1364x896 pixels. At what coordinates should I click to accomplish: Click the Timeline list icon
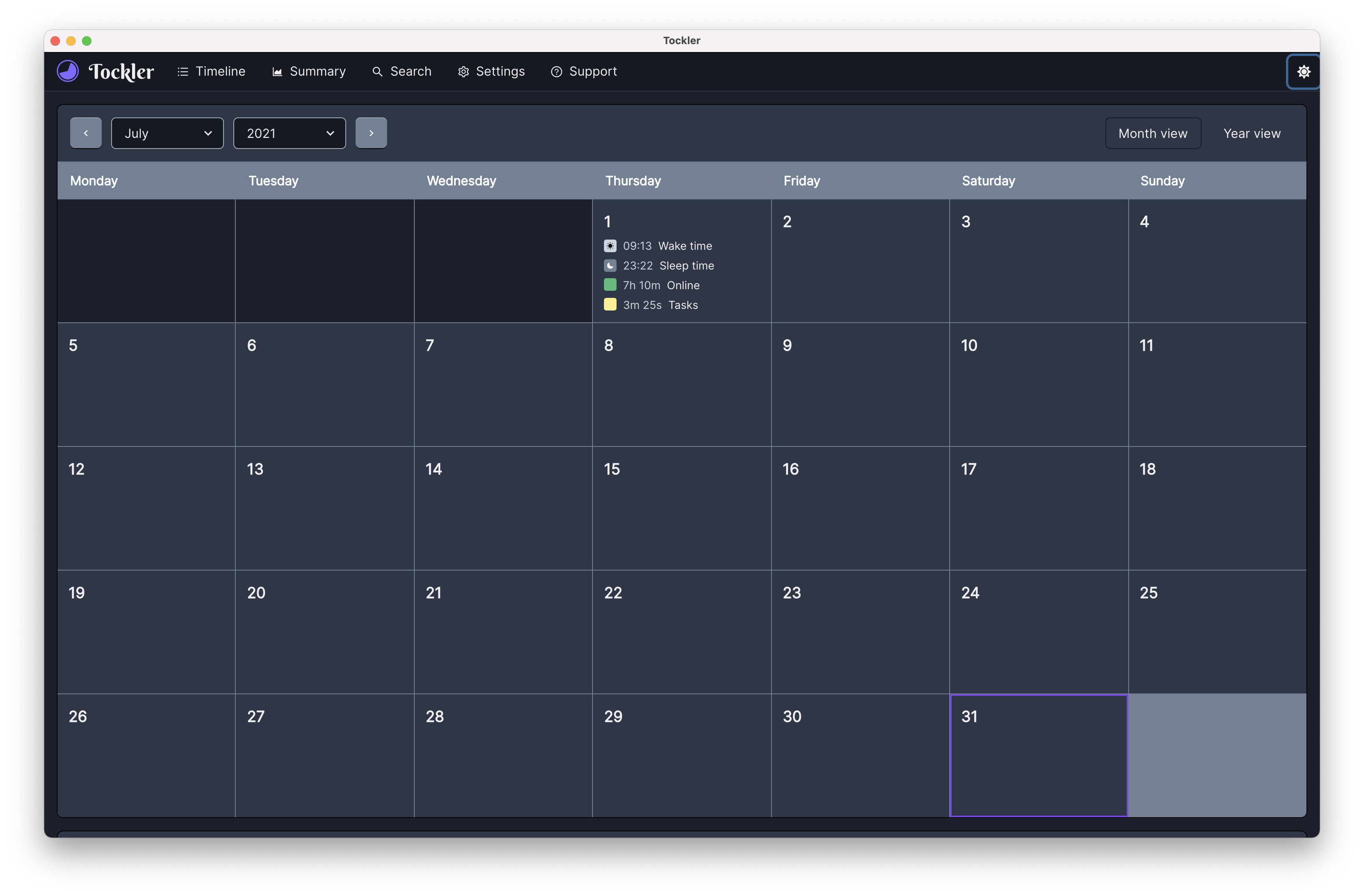[x=183, y=72]
